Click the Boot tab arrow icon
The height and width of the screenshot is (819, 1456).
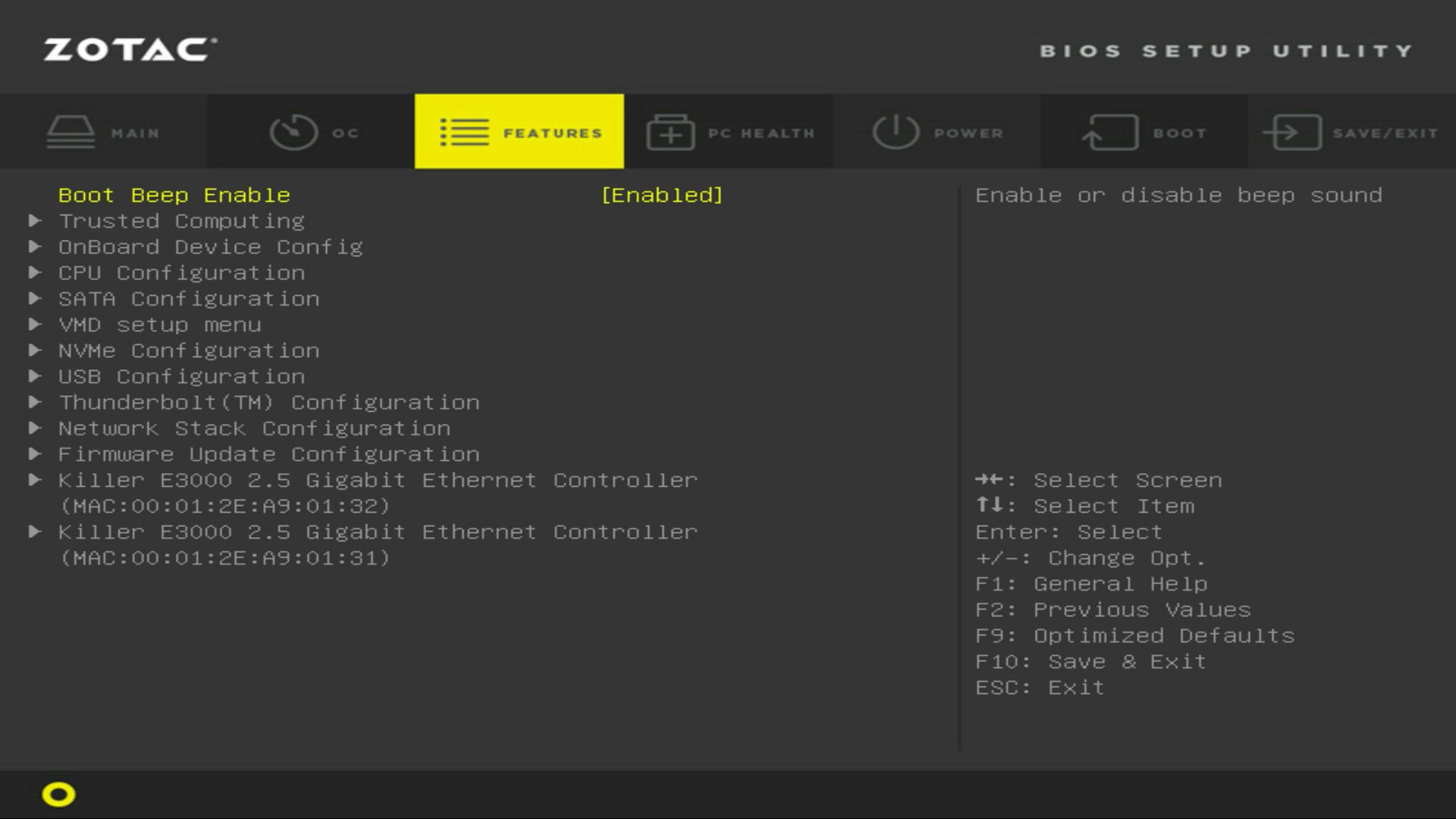click(x=1109, y=132)
